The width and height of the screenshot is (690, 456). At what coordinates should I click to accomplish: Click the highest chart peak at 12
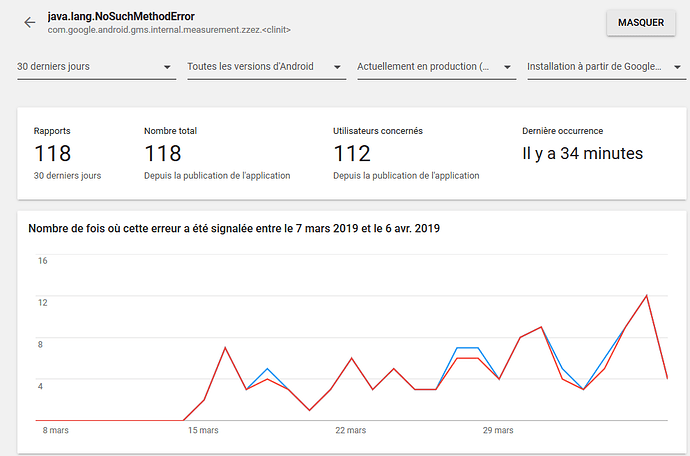[646, 295]
